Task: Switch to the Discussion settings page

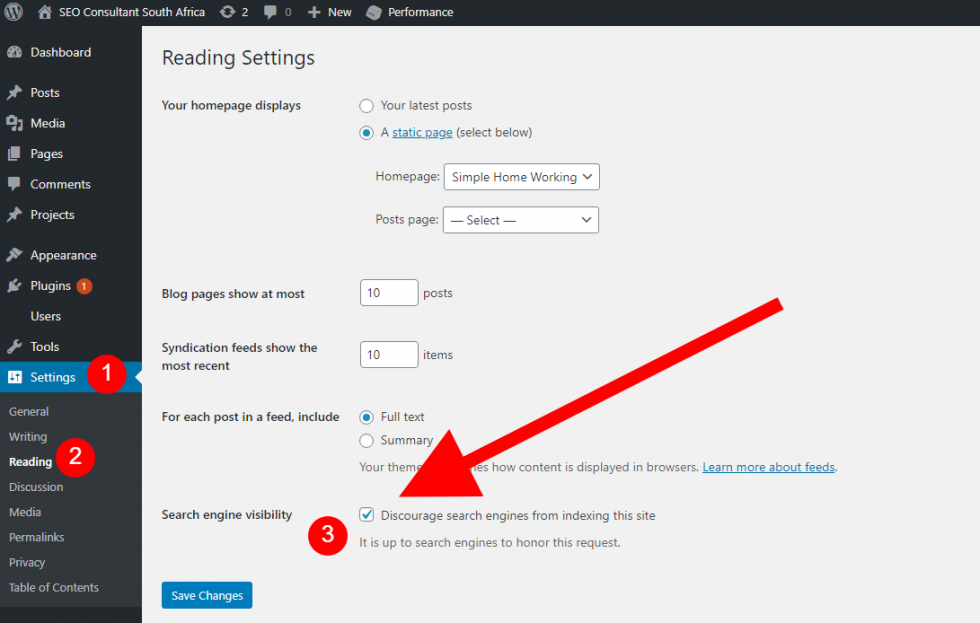Action: click(x=36, y=487)
